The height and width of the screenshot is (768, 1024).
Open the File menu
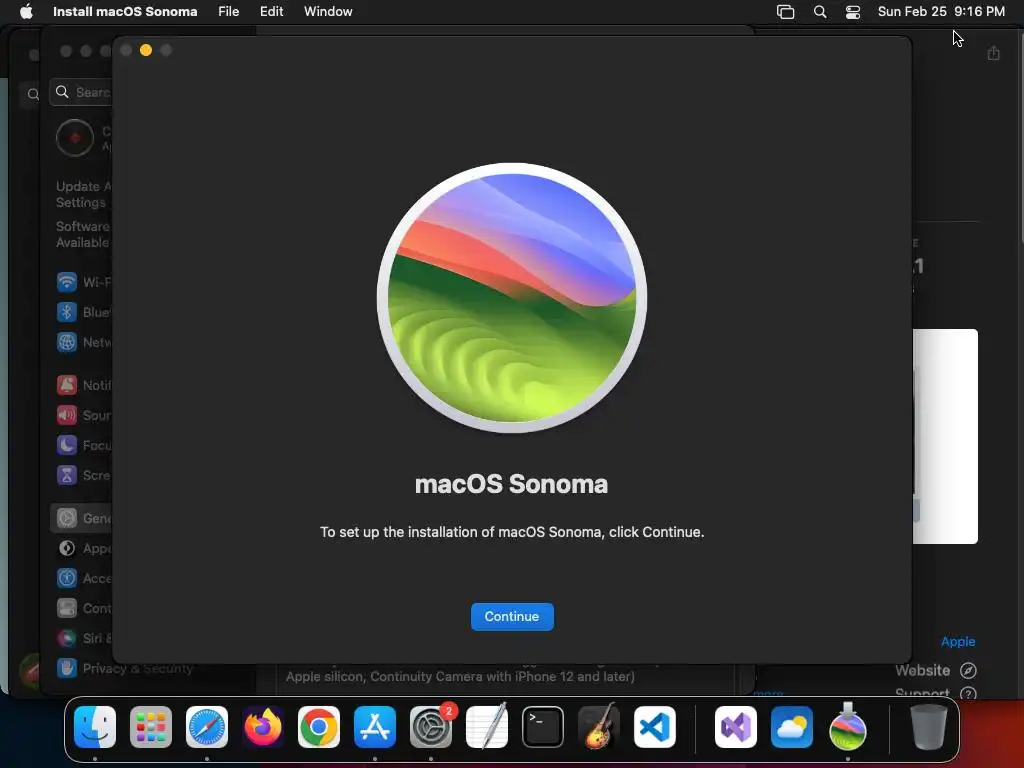pos(229,11)
